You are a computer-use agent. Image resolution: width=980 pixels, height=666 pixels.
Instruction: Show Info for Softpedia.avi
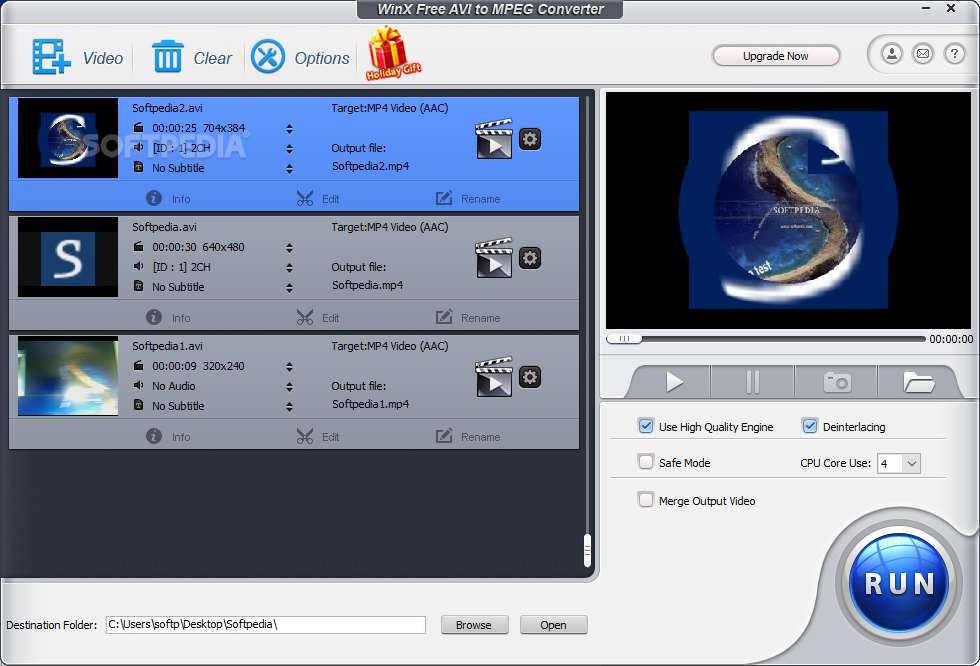tap(168, 317)
